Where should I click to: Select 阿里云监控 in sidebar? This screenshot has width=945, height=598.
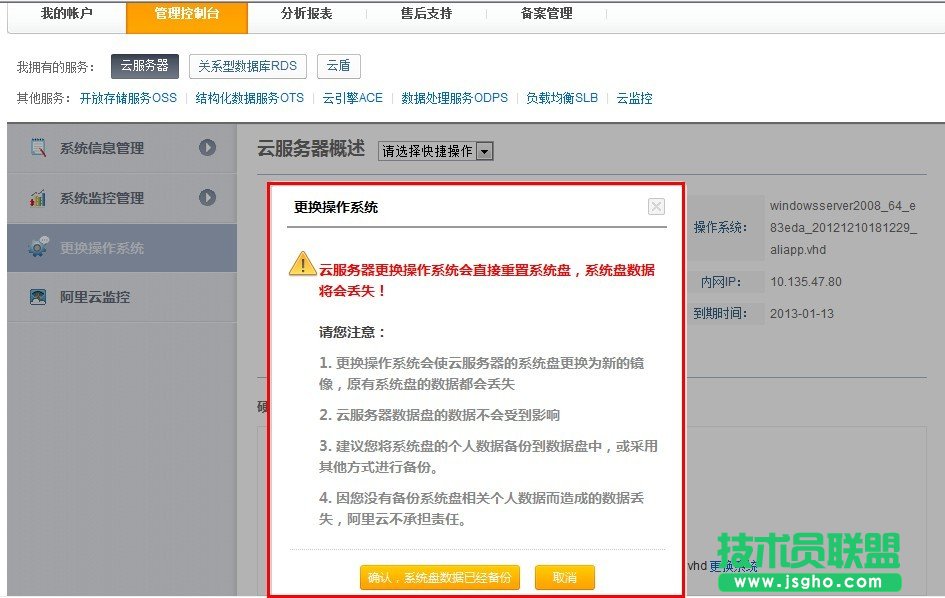[x=122, y=297]
